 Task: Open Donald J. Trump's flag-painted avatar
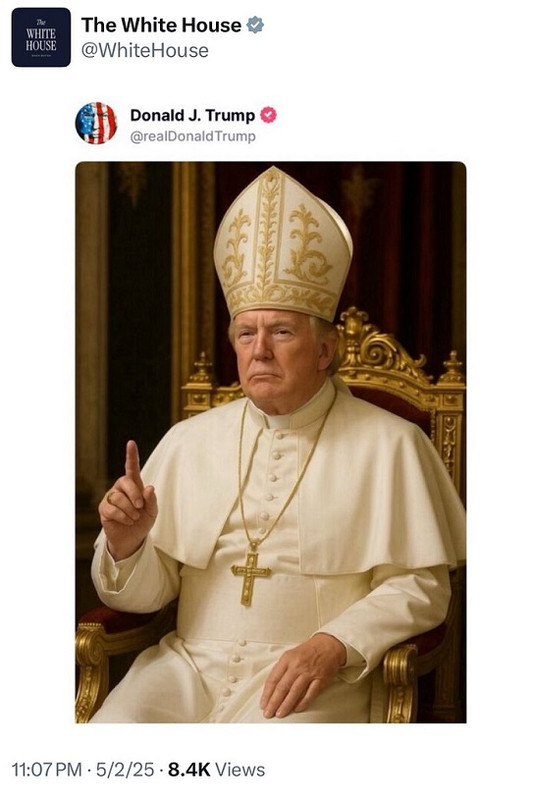coord(96,123)
